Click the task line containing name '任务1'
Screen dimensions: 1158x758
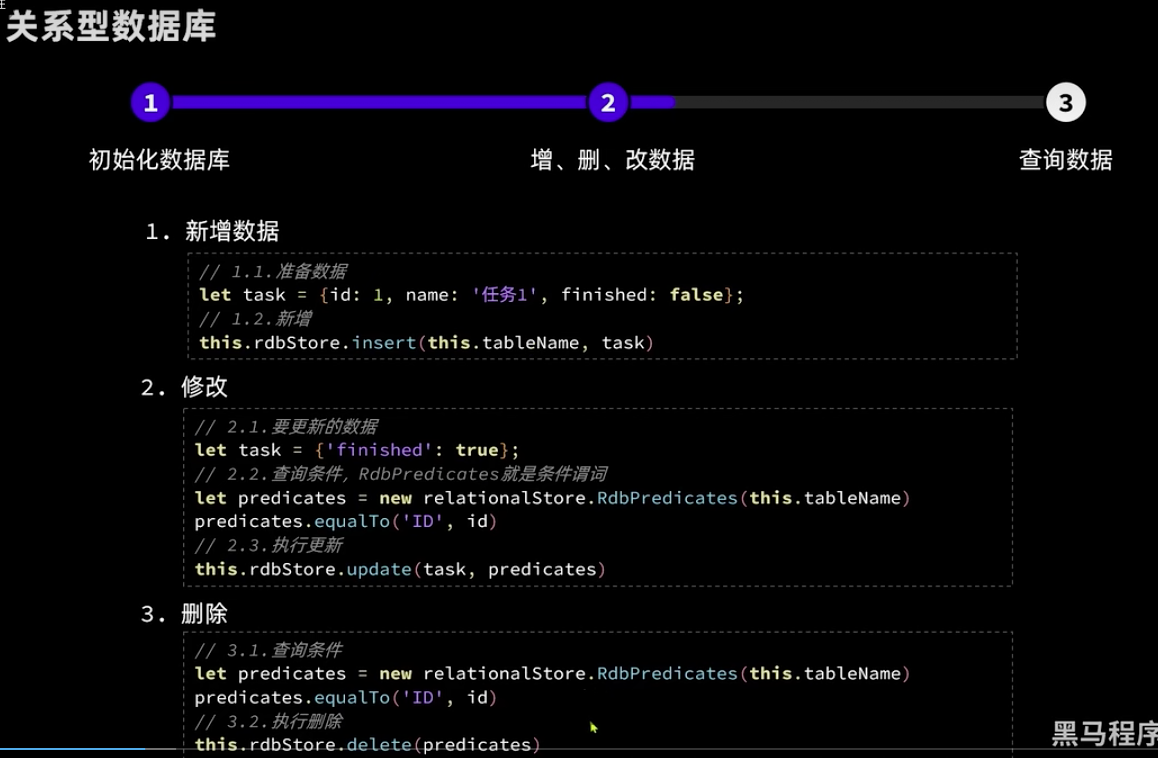pyautogui.click(x=471, y=295)
